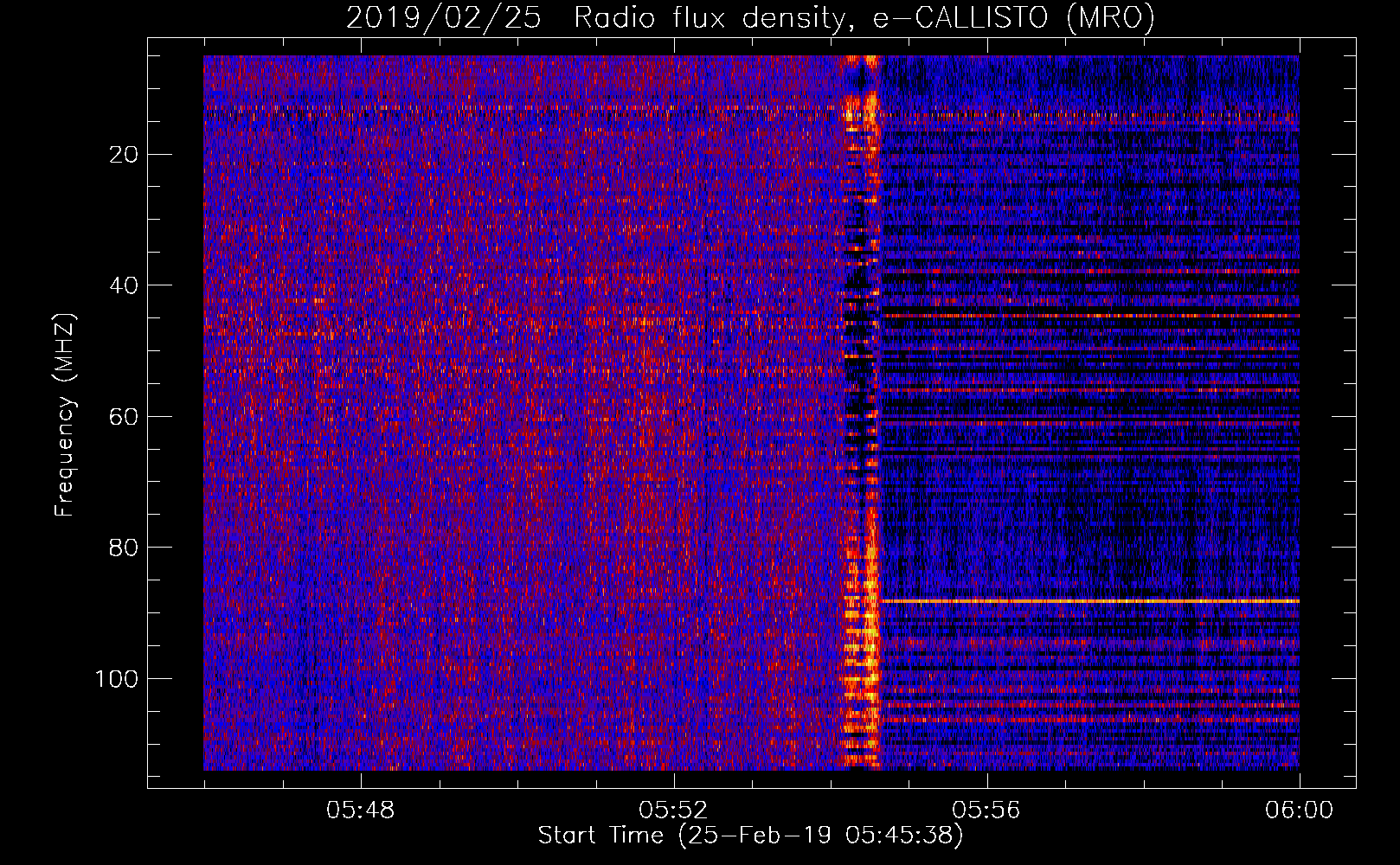Click the 40 MHz frequency tick label

point(124,285)
